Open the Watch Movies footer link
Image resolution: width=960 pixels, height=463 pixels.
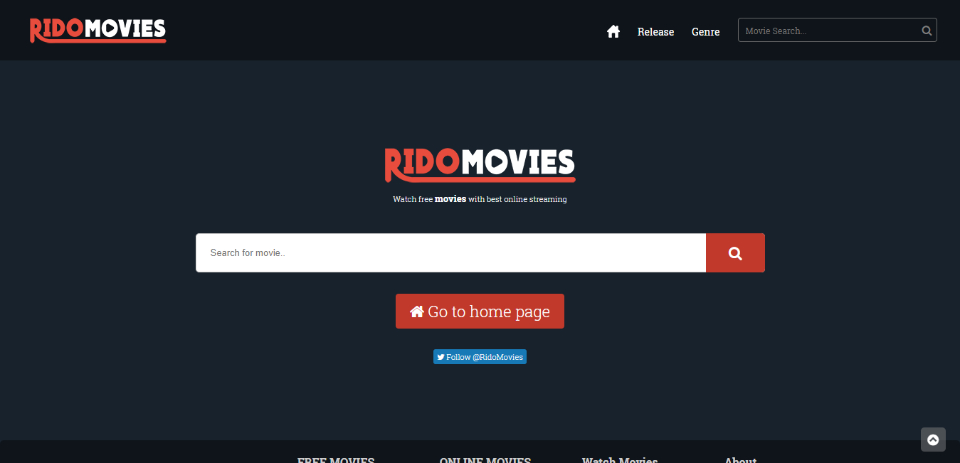[620, 460]
